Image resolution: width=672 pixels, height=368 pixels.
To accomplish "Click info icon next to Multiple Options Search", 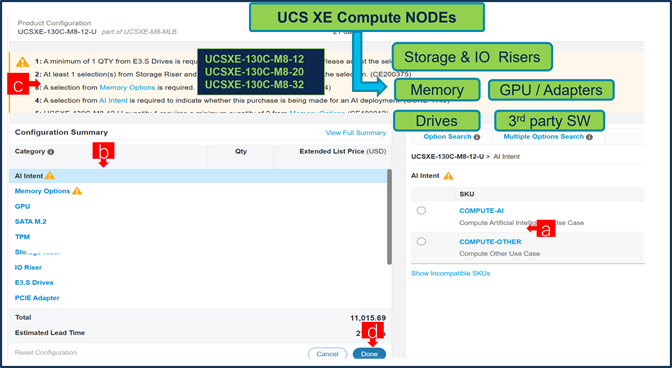I will click(x=589, y=137).
